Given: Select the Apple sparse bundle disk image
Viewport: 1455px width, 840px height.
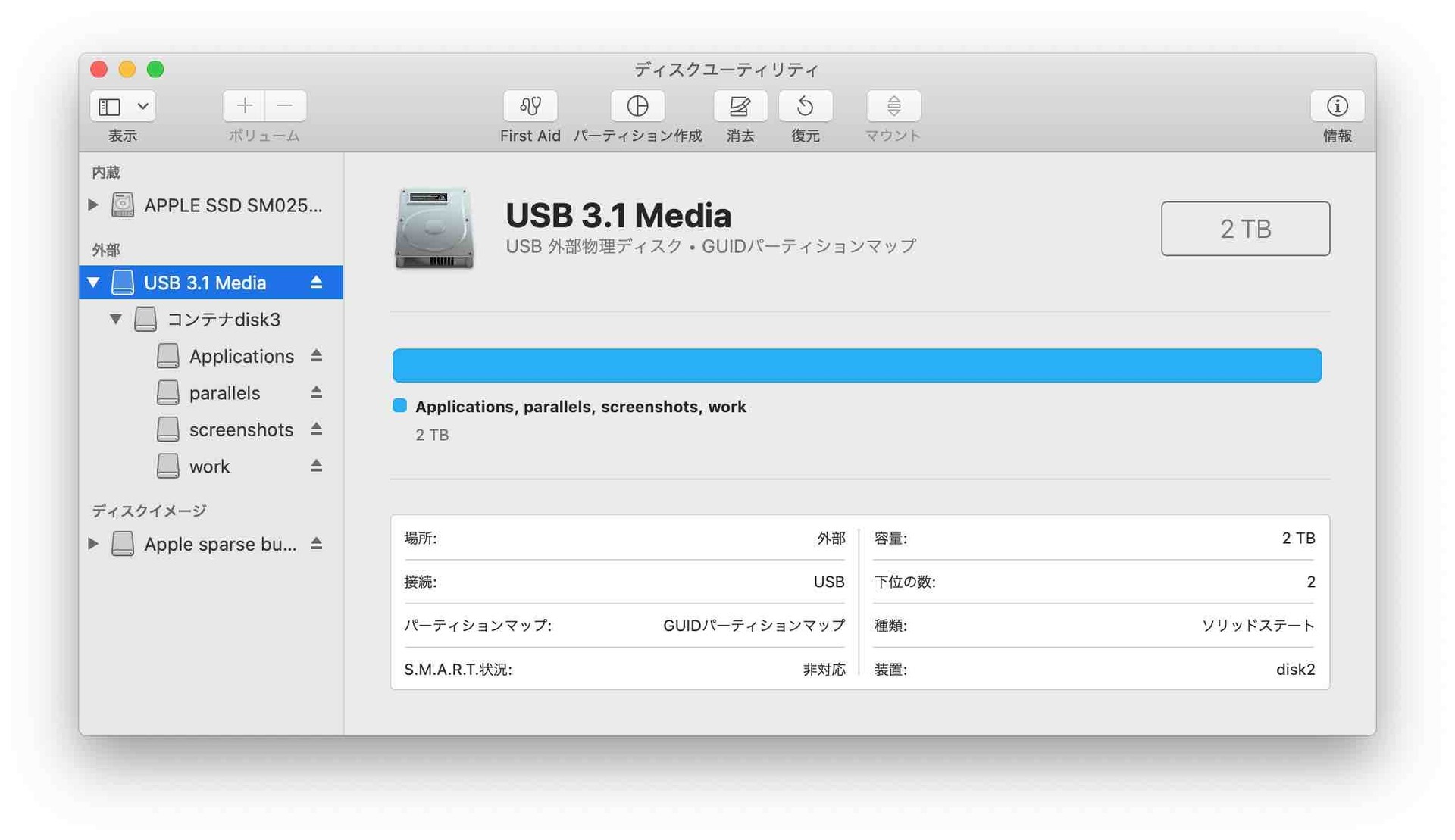Looking at the screenshot, I should [211, 544].
